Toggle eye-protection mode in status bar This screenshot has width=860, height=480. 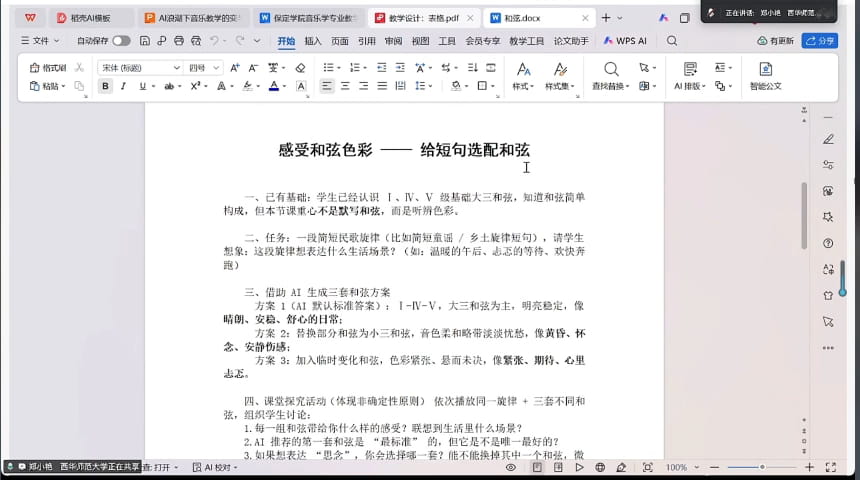pyautogui.click(x=511, y=467)
